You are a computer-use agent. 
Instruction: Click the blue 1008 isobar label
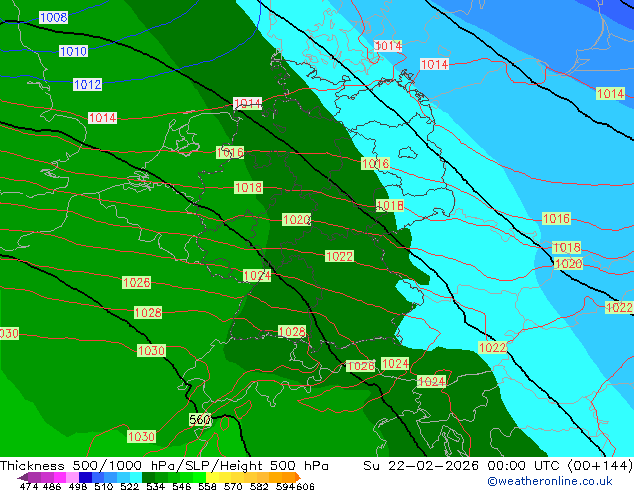coord(53,17)
